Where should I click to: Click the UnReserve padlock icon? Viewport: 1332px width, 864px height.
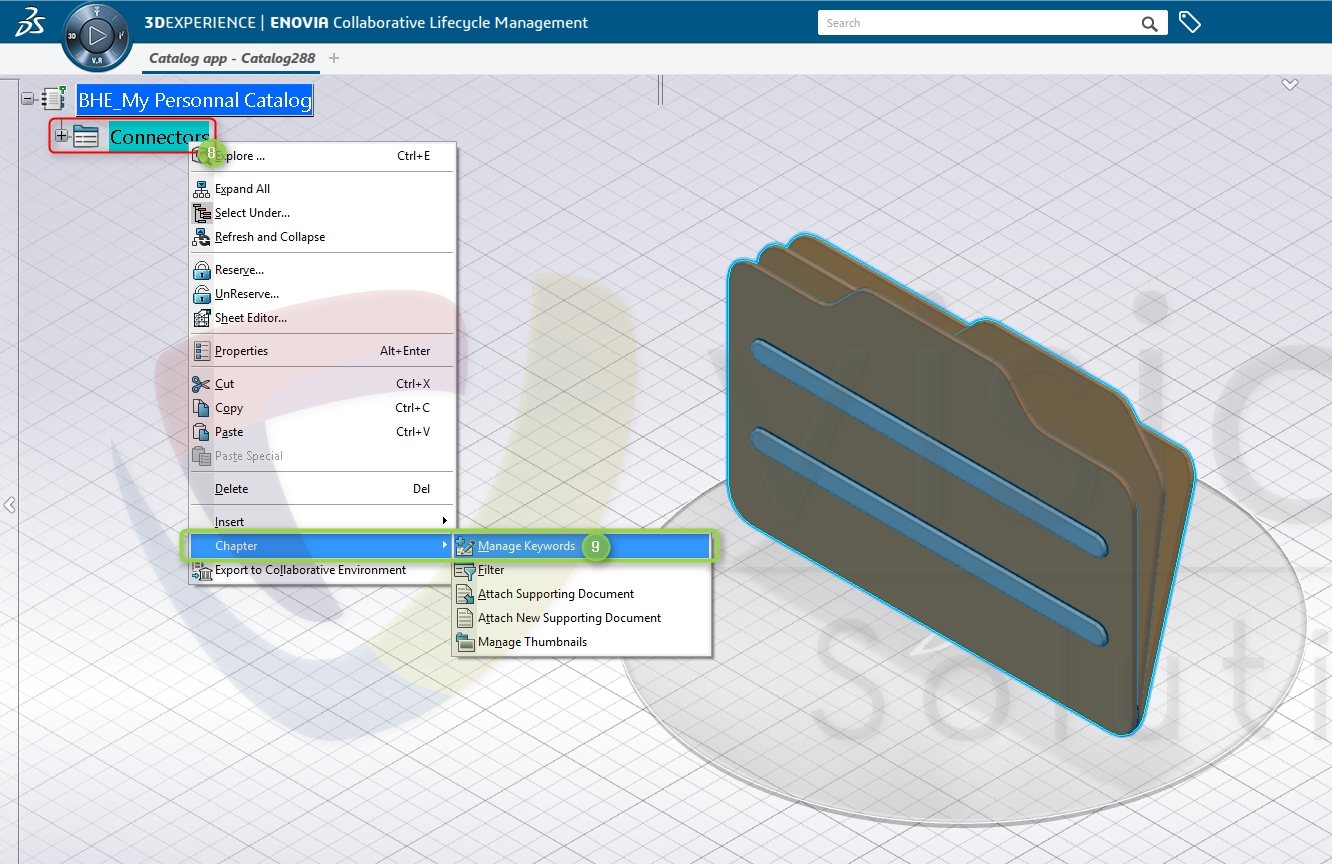[201, 294]
